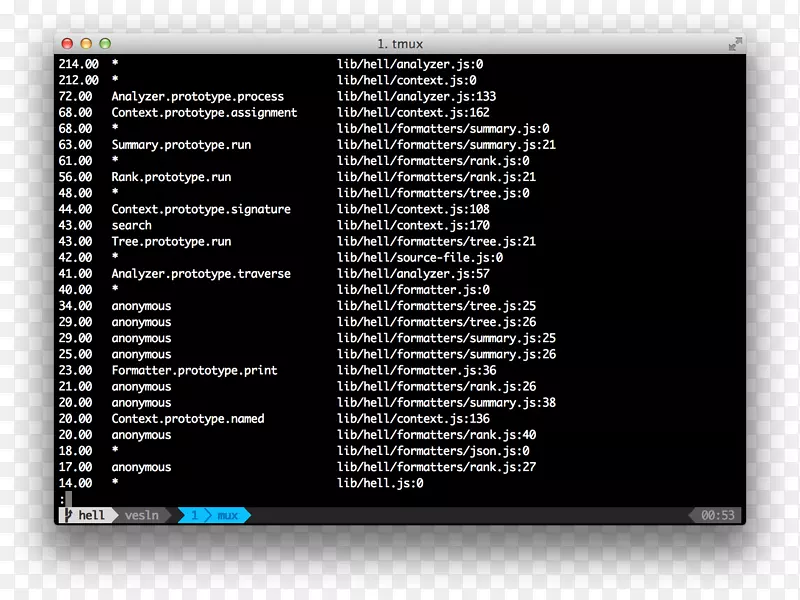Click path lib/hell/analyzer.js:57
Viewport: 800px width, 600px height.
tap(413, 273)
